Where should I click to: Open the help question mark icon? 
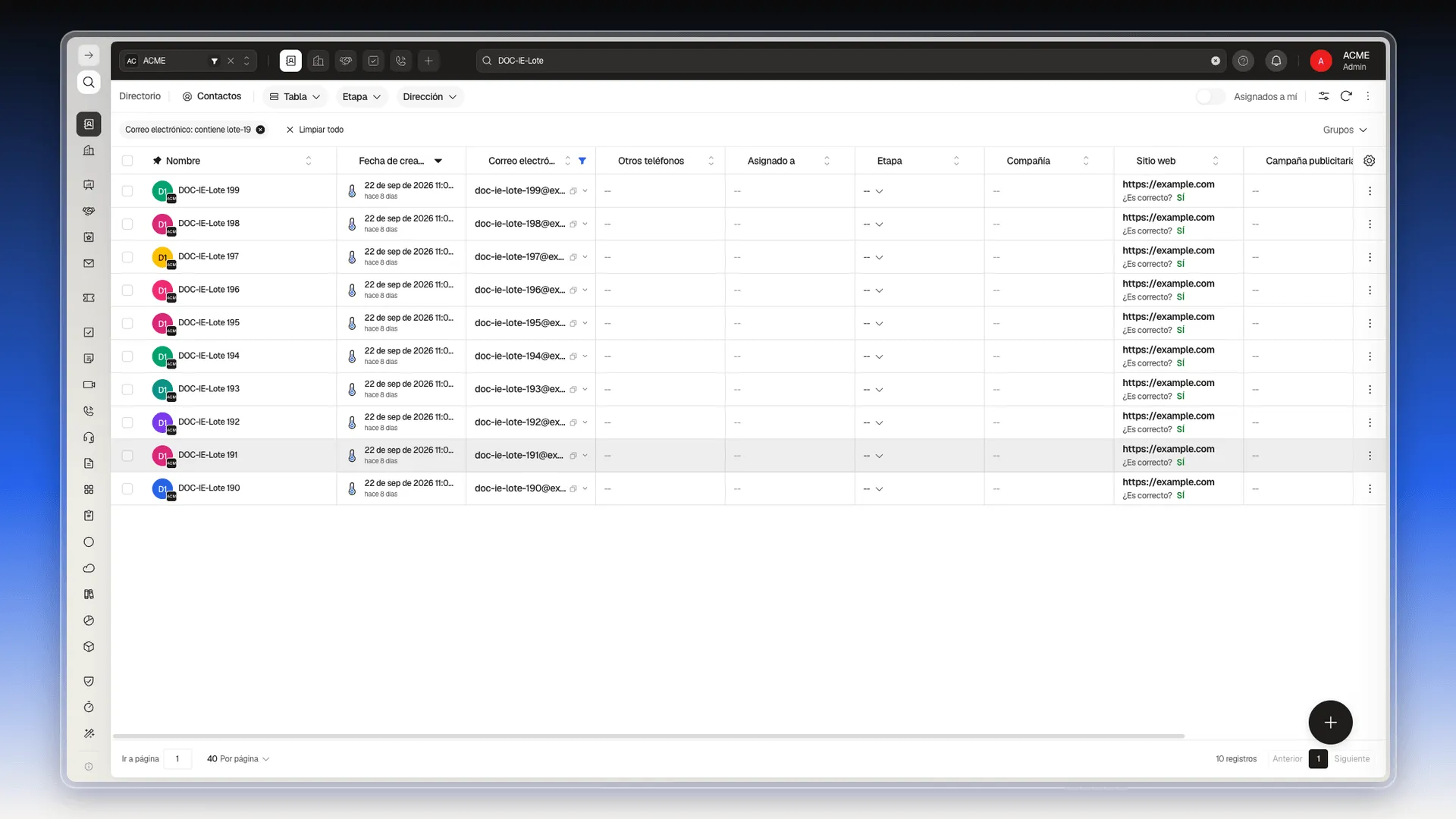pos(1243,61)
